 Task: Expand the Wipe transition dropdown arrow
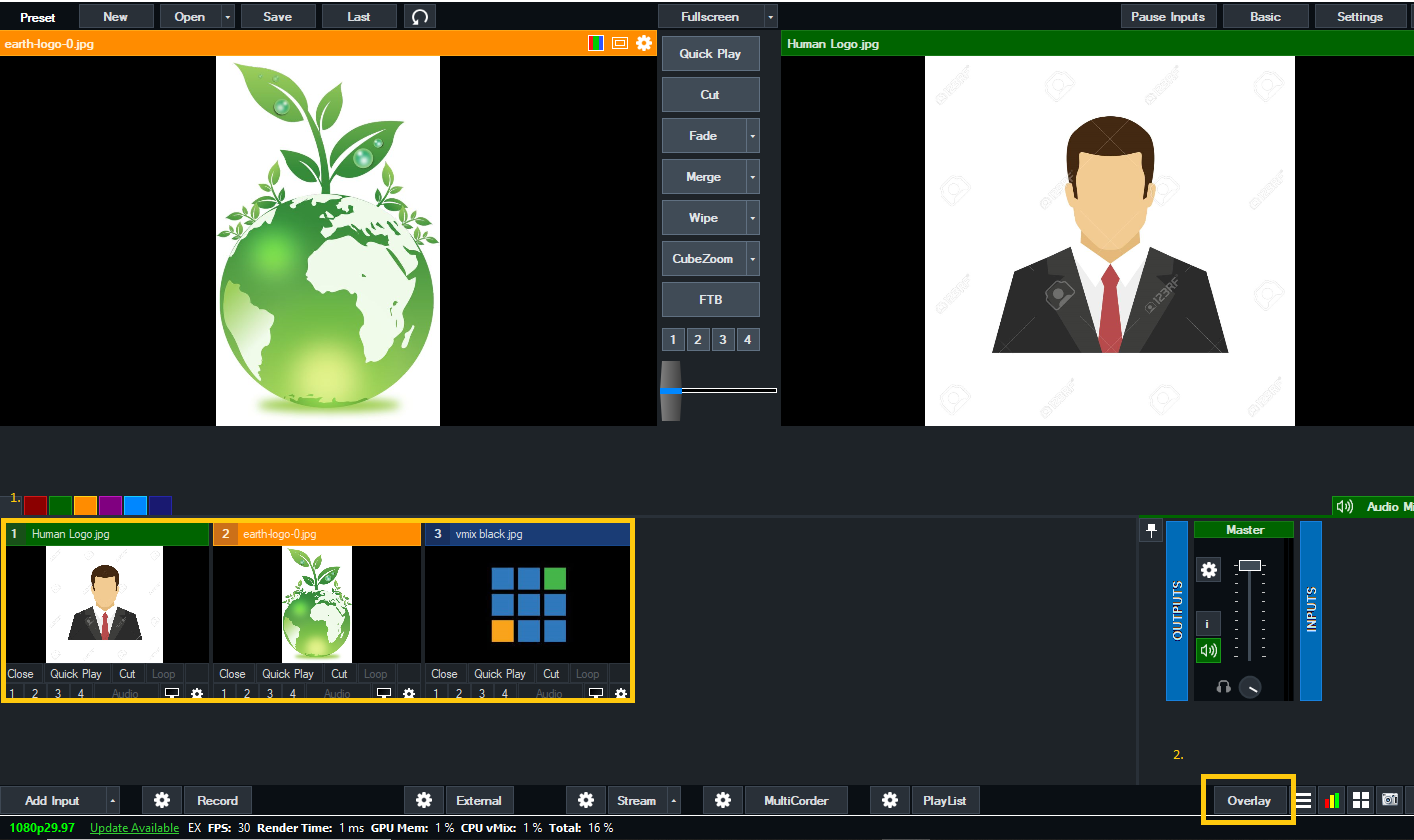tap(753, 218)
